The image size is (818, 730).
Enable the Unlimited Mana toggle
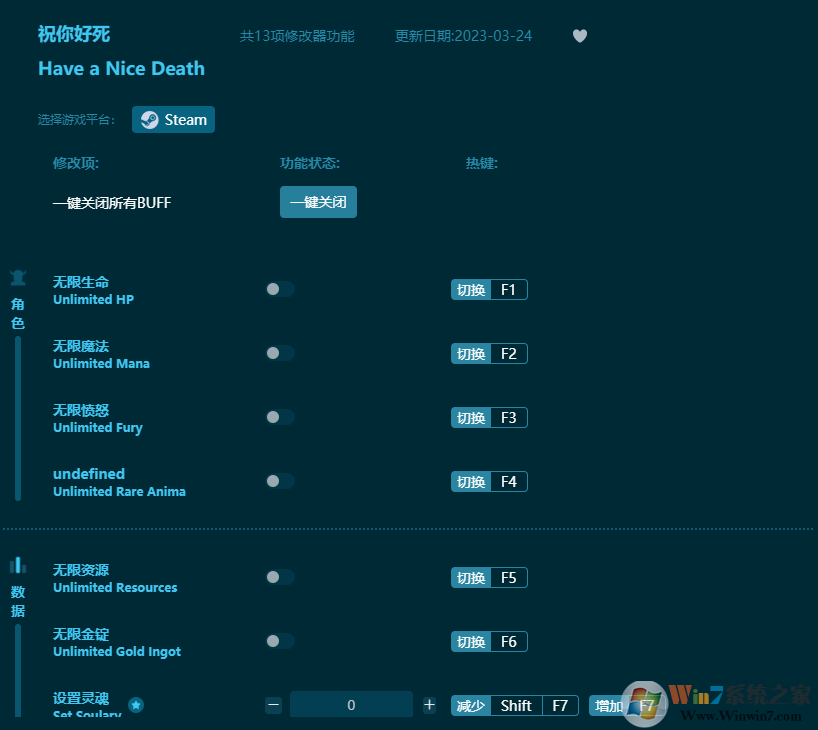point(280,353)
